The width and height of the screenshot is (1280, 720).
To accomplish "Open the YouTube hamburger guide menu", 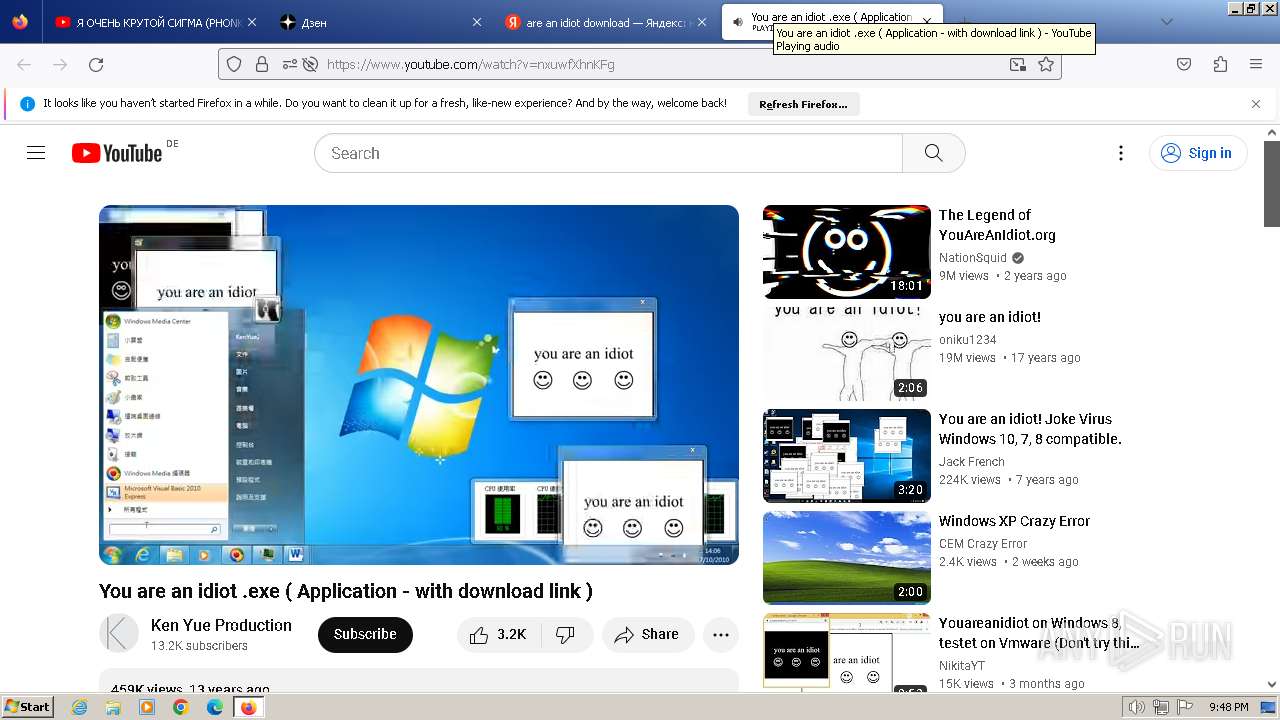I will coord(36,153).
